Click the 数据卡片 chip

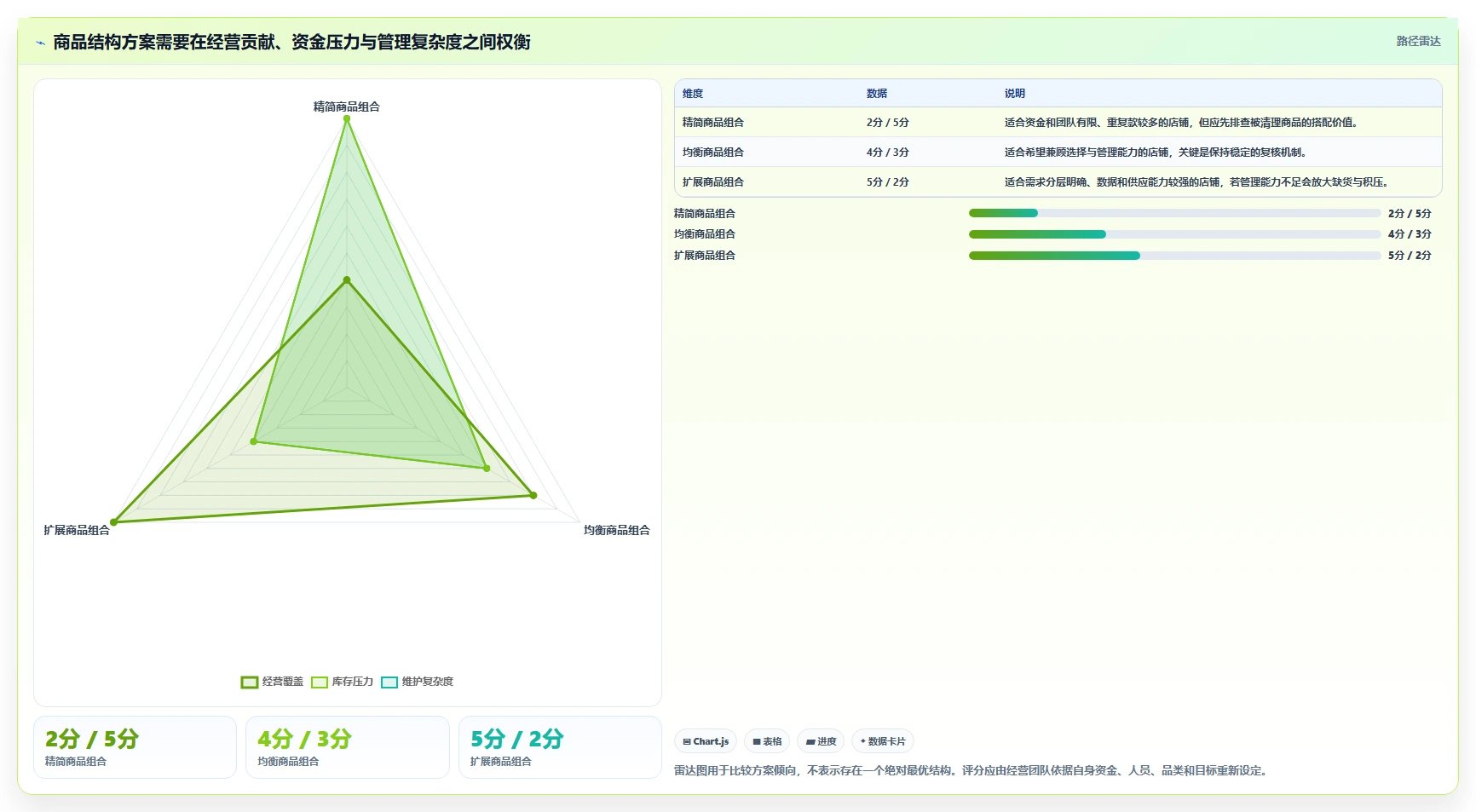pos(883,741)
